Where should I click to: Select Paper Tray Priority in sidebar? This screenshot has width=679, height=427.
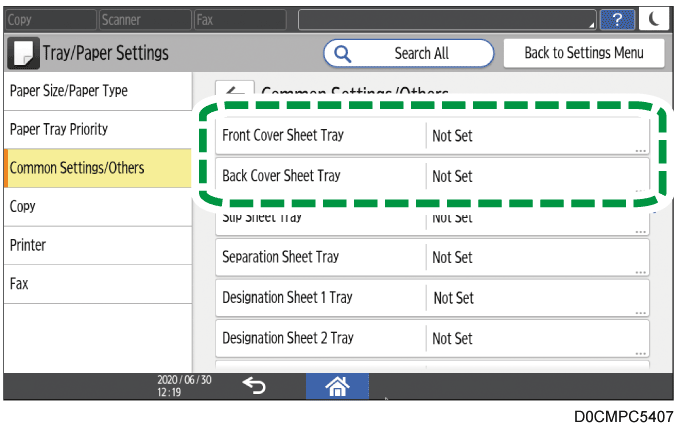[x=96, y=129]
